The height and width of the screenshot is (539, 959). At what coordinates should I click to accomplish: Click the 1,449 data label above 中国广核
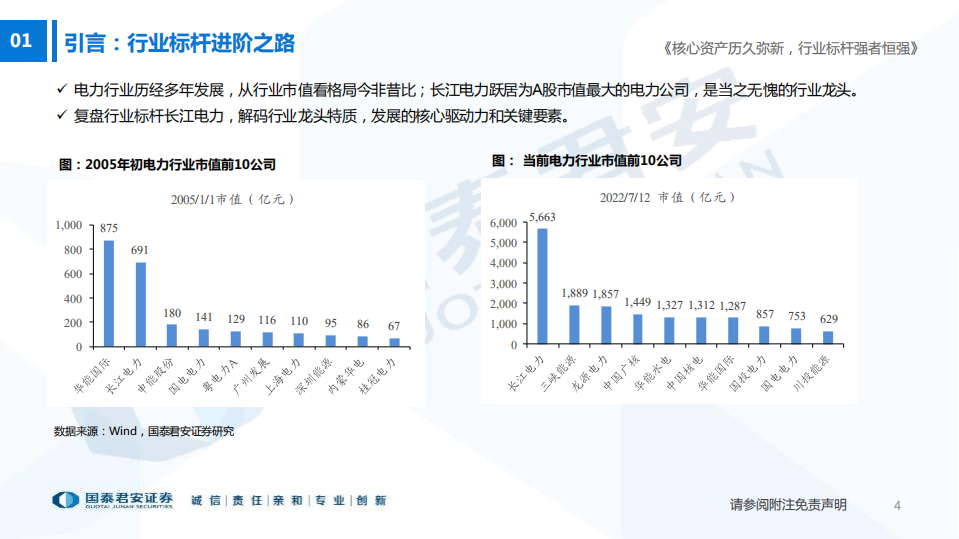point(637,302)
